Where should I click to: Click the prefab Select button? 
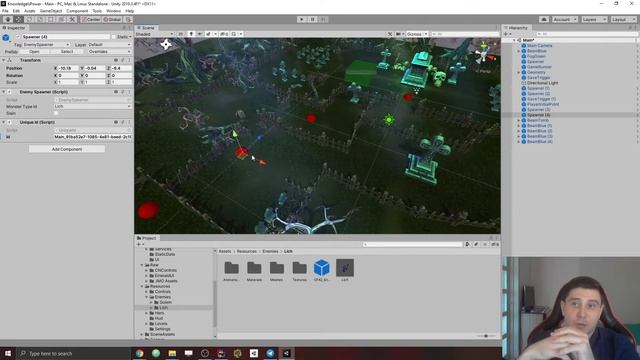coord(67,52)
